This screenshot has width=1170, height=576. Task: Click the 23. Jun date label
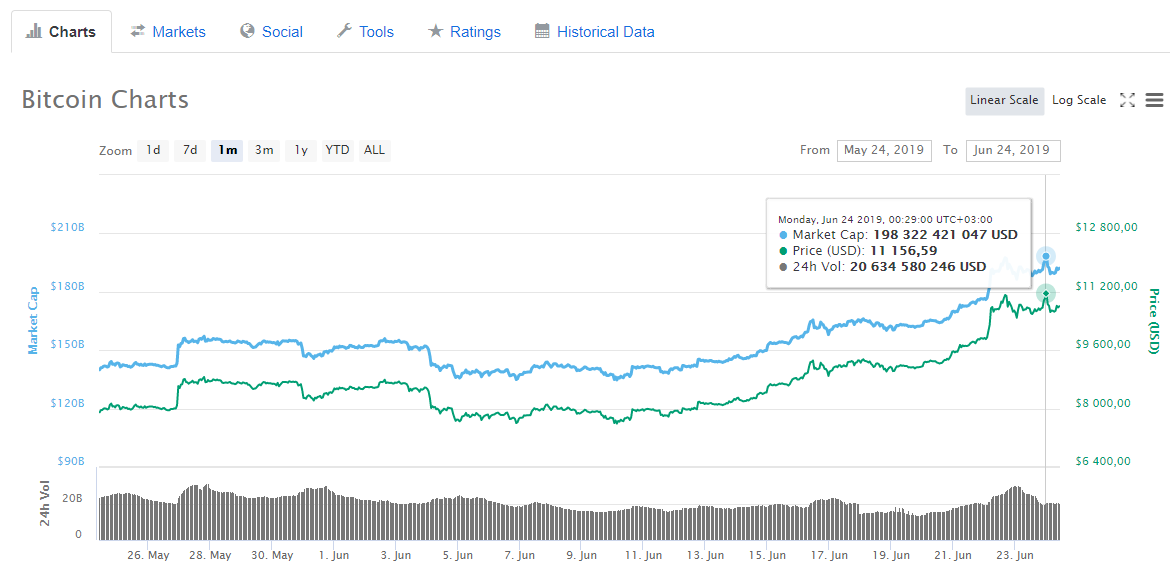pyautogui.click(x=1015, y=556)
